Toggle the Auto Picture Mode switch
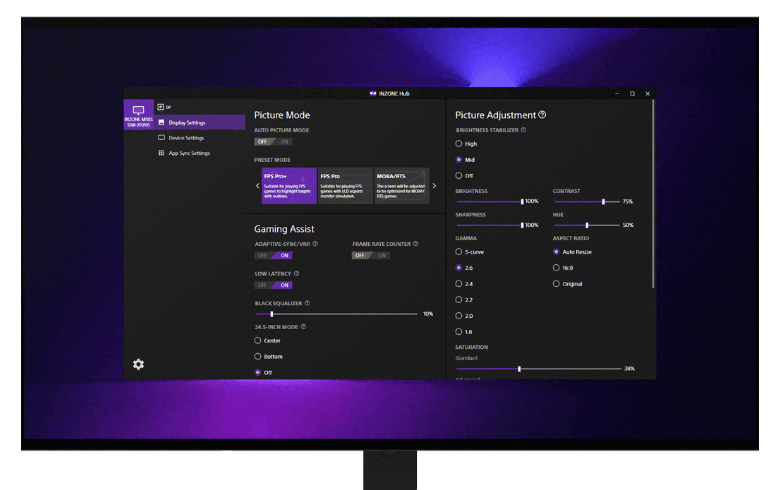This screenshot has width=780, height=490. [x=272, y=141]
